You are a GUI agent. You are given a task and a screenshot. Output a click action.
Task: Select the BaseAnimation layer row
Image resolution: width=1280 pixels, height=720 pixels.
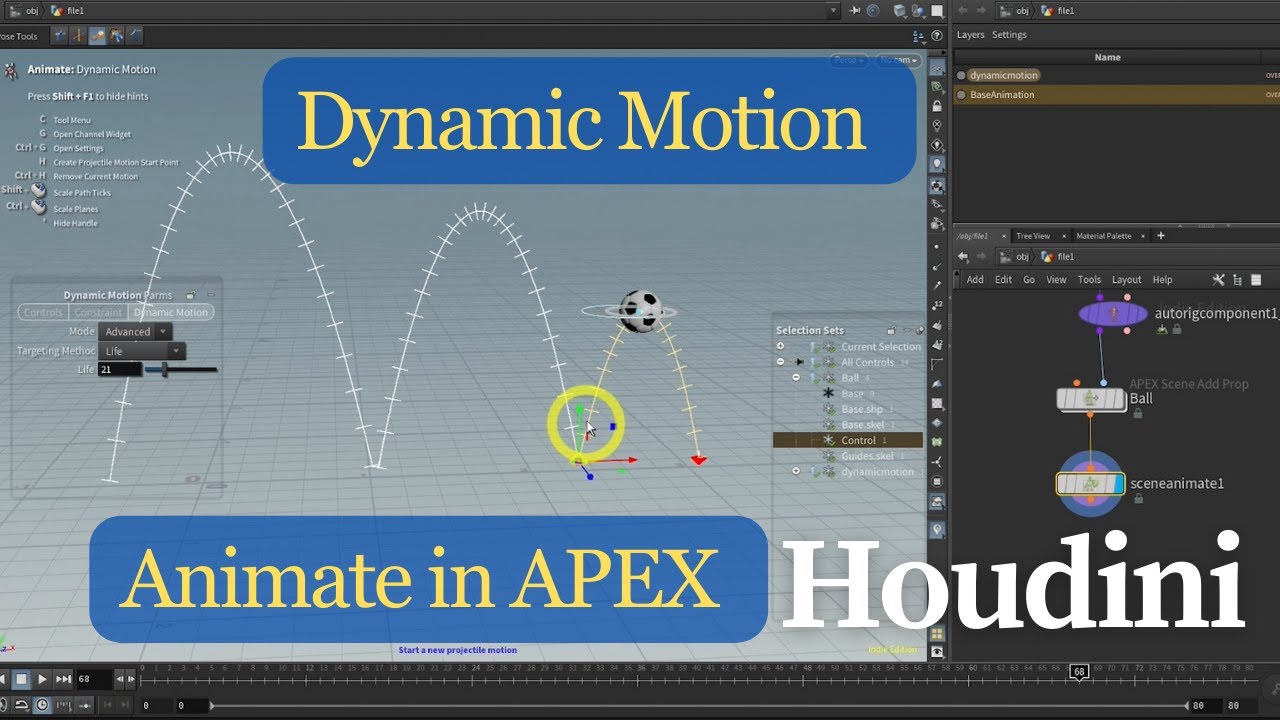(x=1116, y=95)
